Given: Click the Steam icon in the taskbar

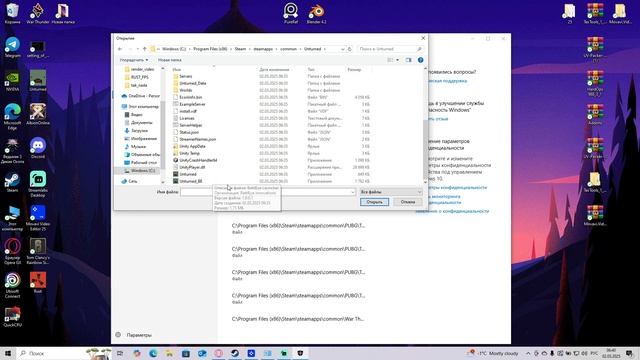Looking at the screenshot, I should click(235, 353).
